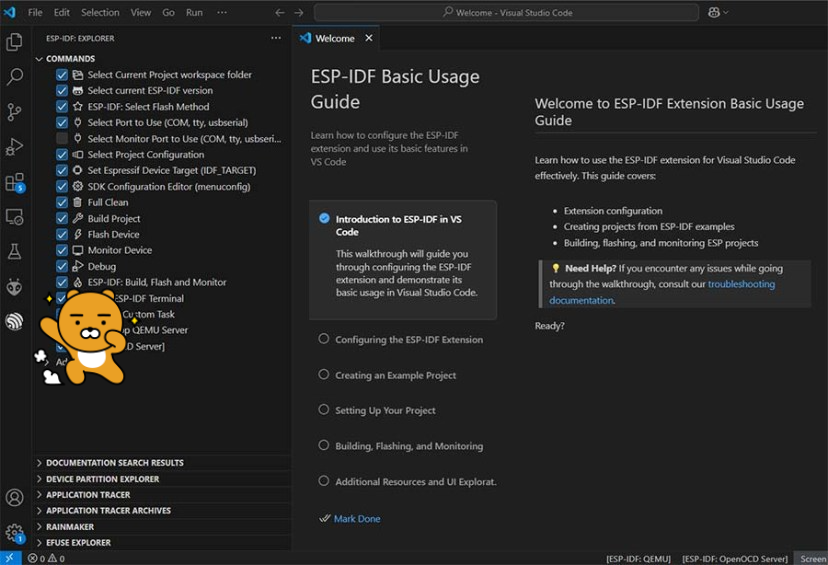This screenshot has height=565, width=828.
Task: Click the Flash Device lightning icon
Action: 78,234
